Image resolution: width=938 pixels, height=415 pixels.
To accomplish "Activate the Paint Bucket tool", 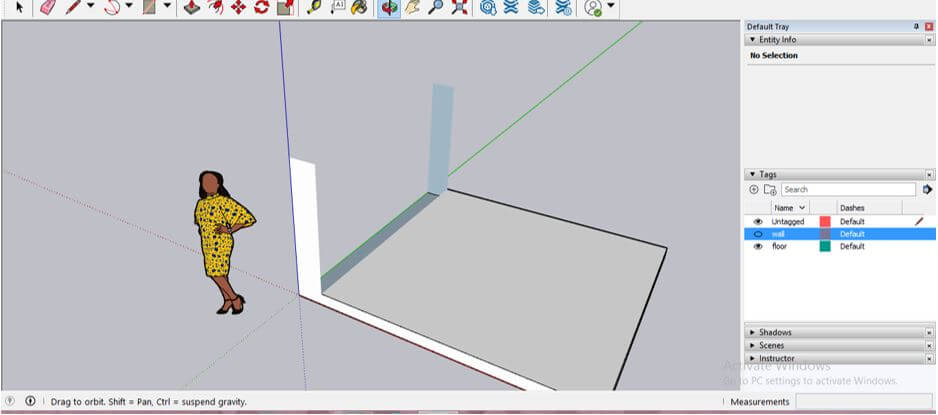I will point(359,7).
